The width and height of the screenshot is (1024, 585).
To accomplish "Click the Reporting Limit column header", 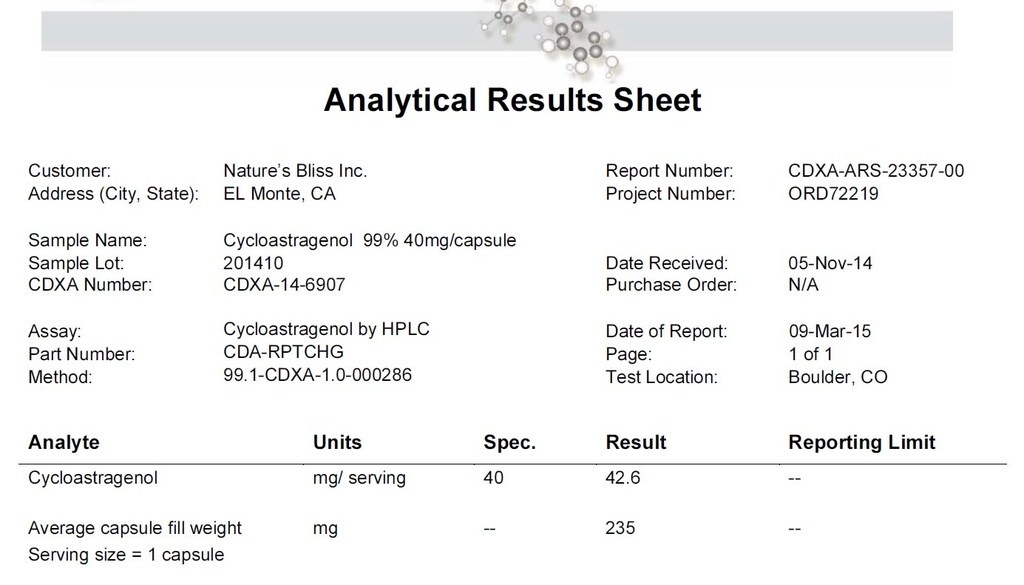I will coord(861,442).
